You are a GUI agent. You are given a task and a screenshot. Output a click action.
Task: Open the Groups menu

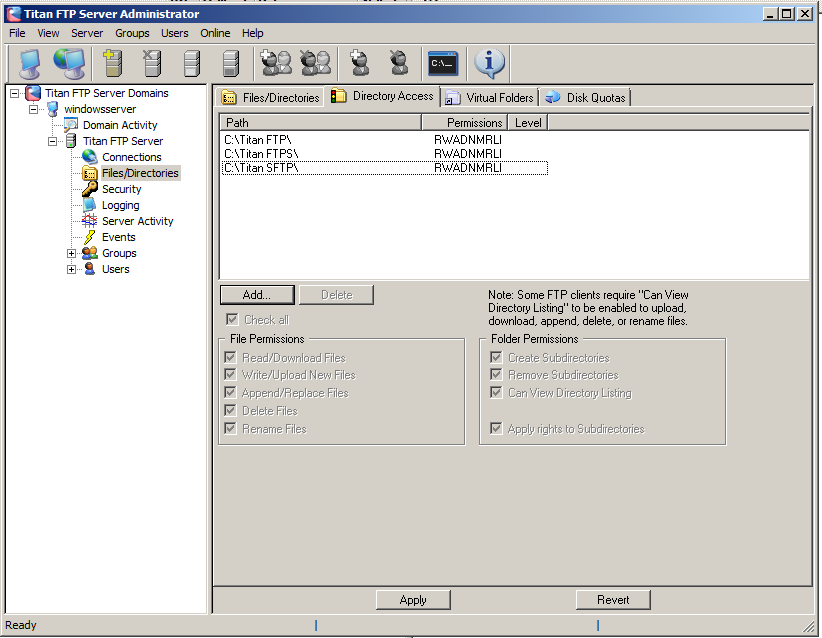(132, 33)
